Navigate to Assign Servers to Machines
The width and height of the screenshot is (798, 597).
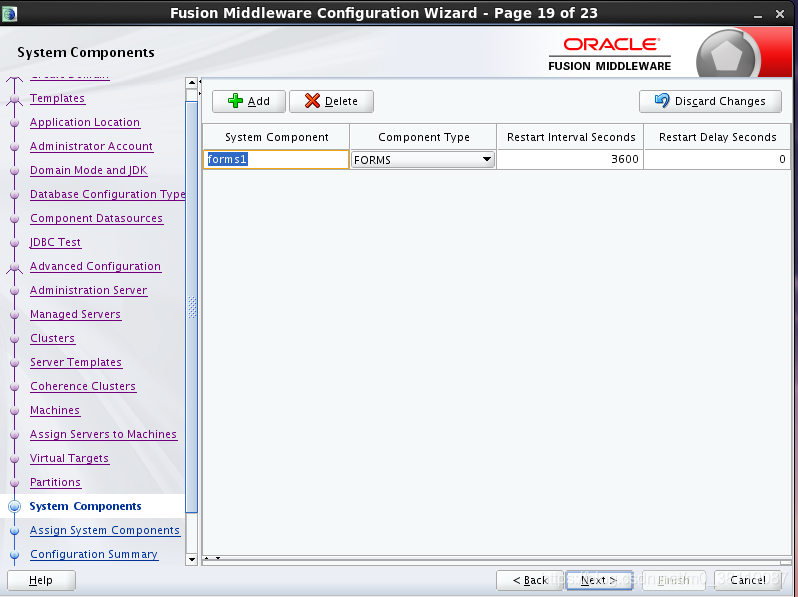click(103, 434)
